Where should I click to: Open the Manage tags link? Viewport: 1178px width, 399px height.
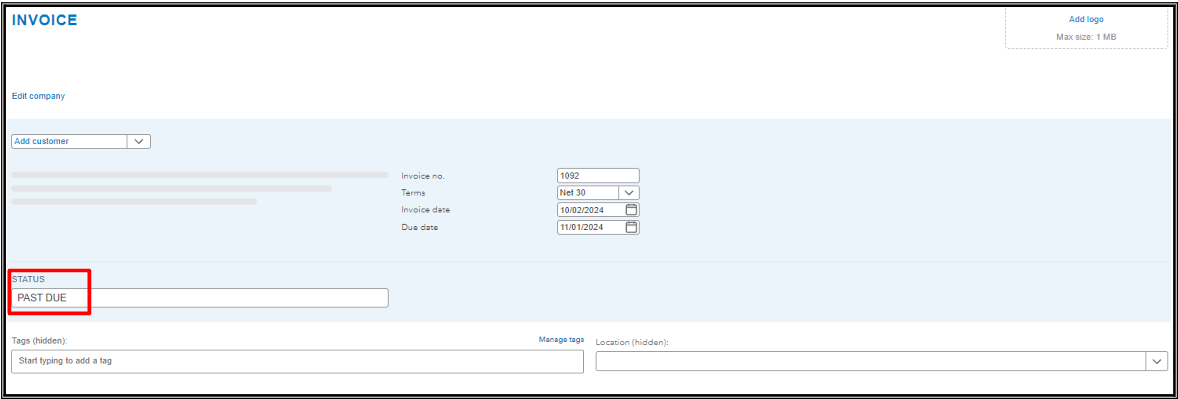point(561,340)
